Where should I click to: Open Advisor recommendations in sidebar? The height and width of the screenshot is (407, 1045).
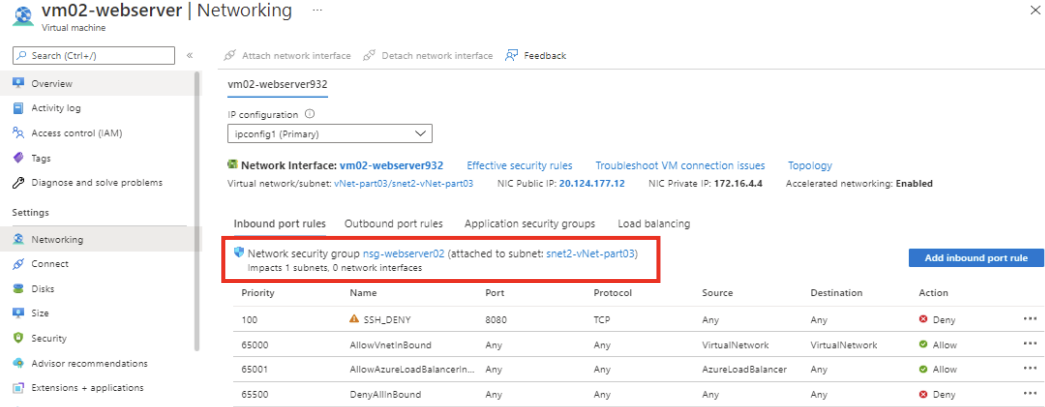pos(89,364)
